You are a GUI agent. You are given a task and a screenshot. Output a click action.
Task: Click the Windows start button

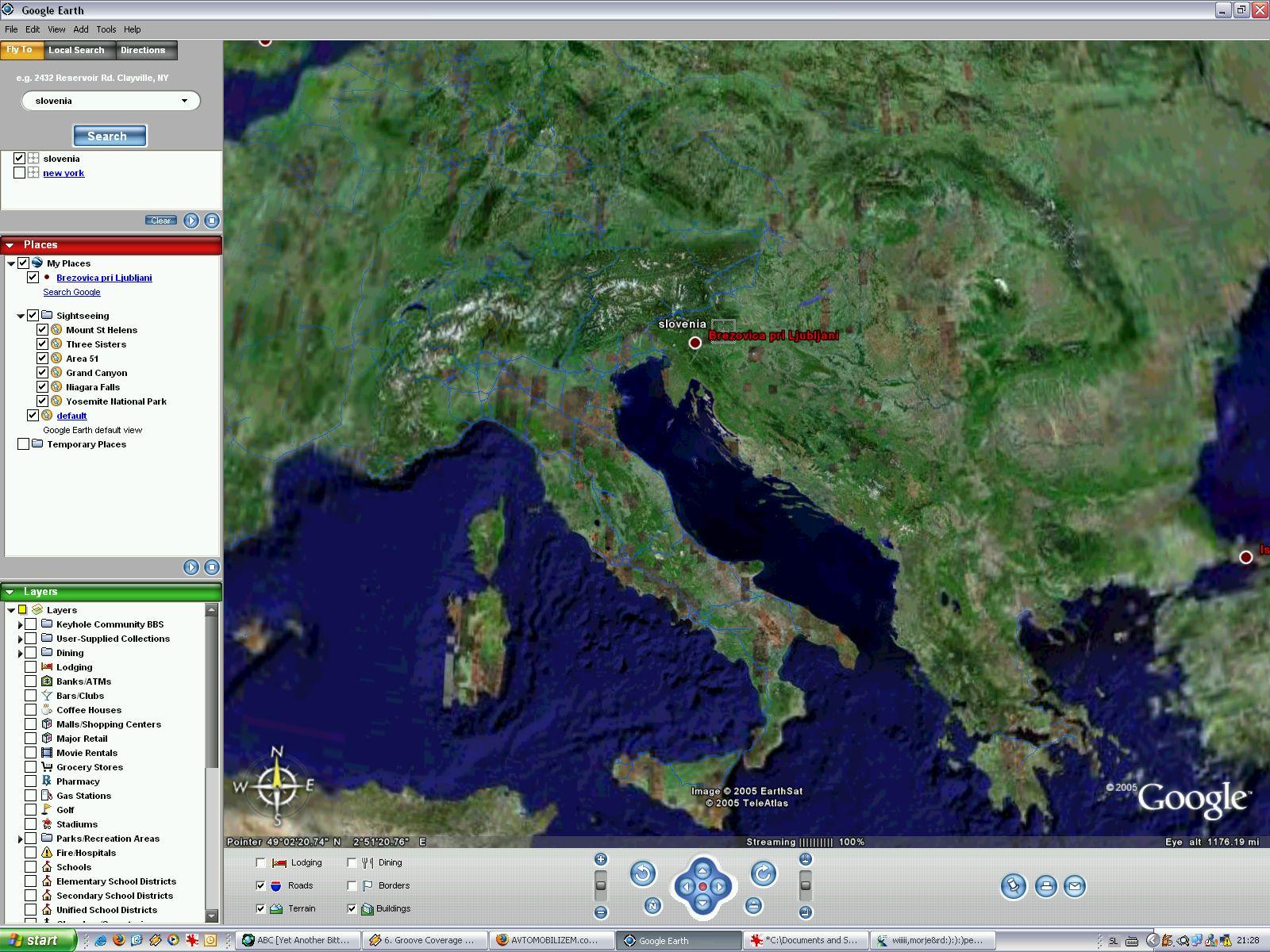click(x=38, y=940)
